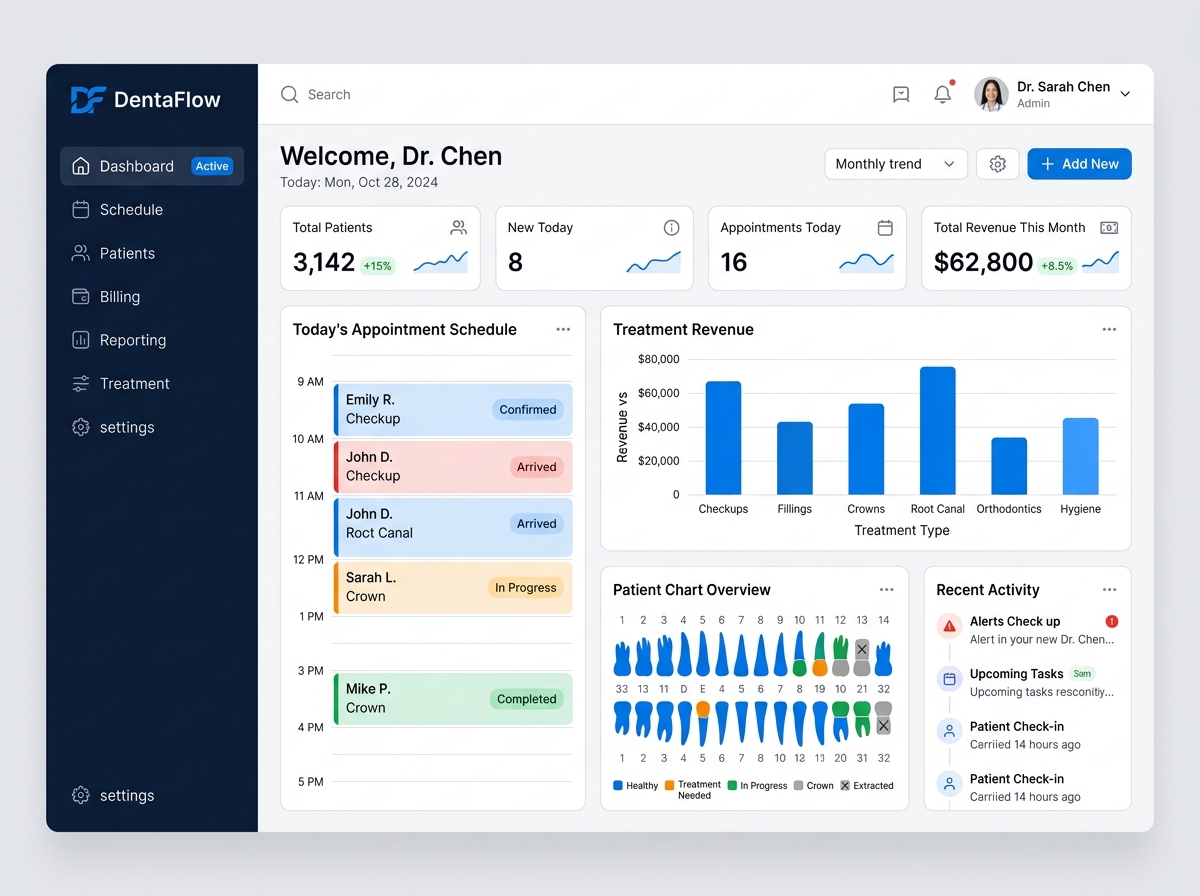Go to Dashboard in the sidebar
The height and width of the screenshot is (896, 1200).
pos(152,166)
